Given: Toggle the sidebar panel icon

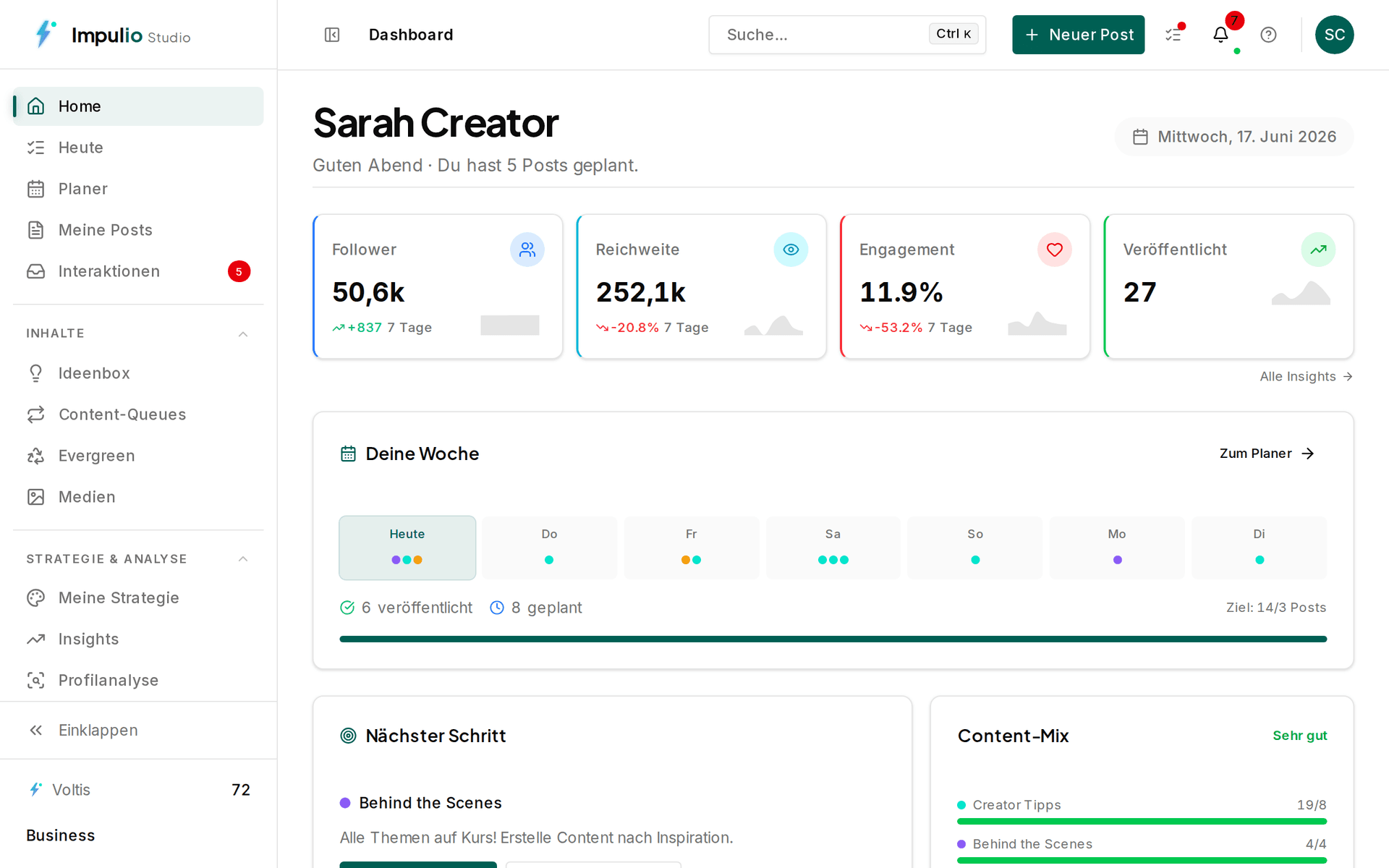Looking at the screenshot, I should point(332,35).
